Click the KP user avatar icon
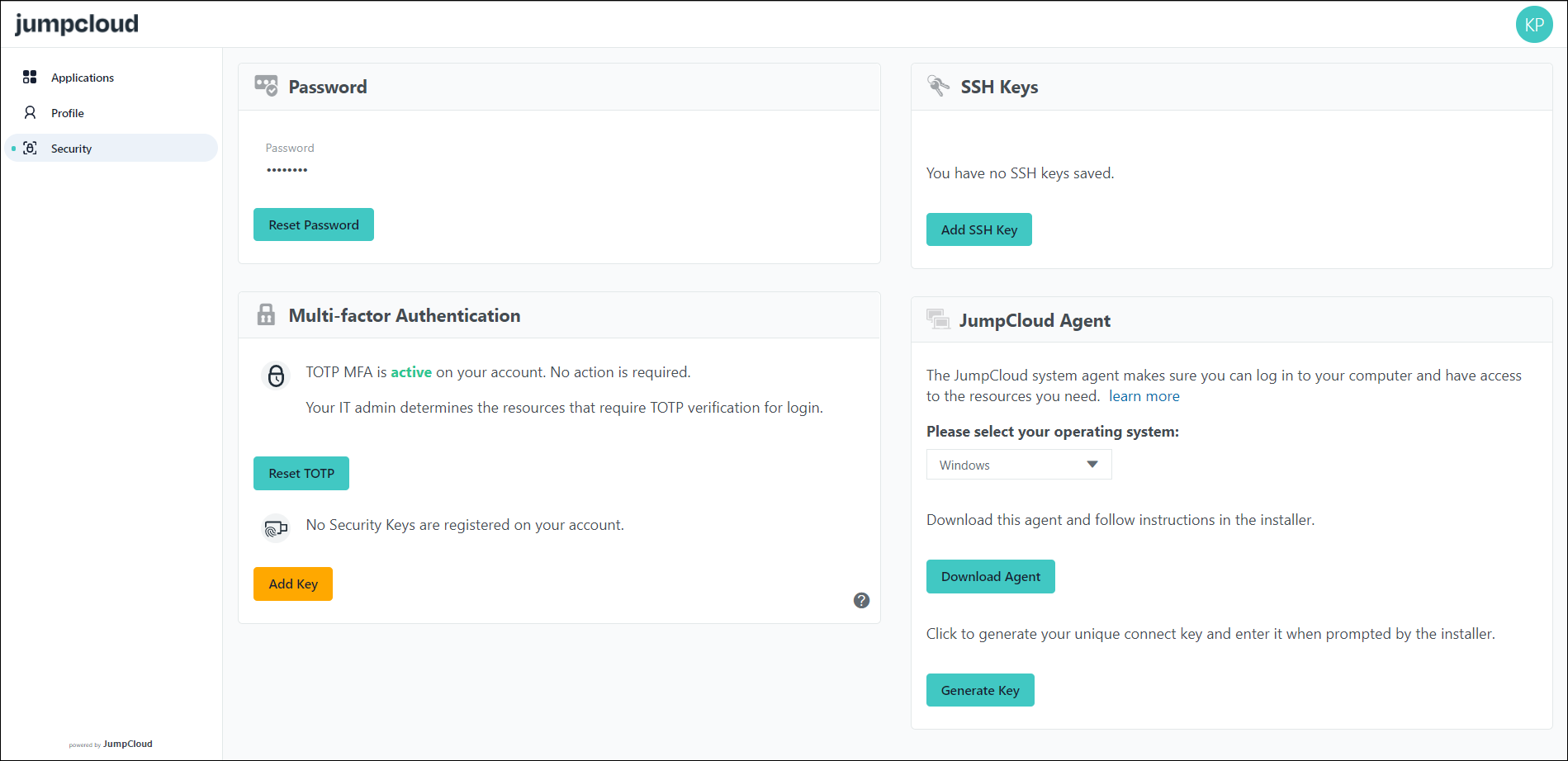The height and width of the screenshot is (761, 1568). pos(1534,25)
